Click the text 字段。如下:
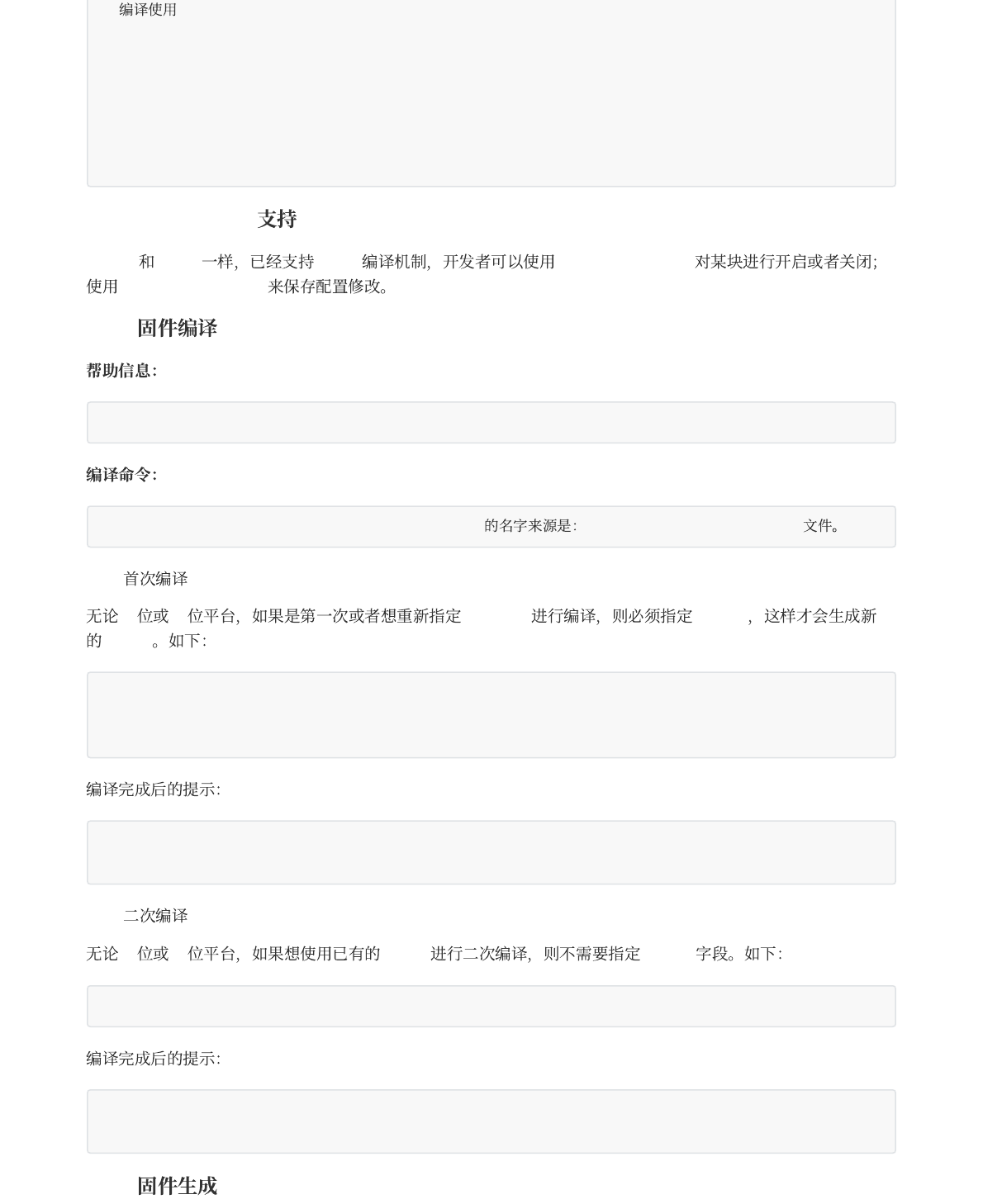 [x=739, y=954]
